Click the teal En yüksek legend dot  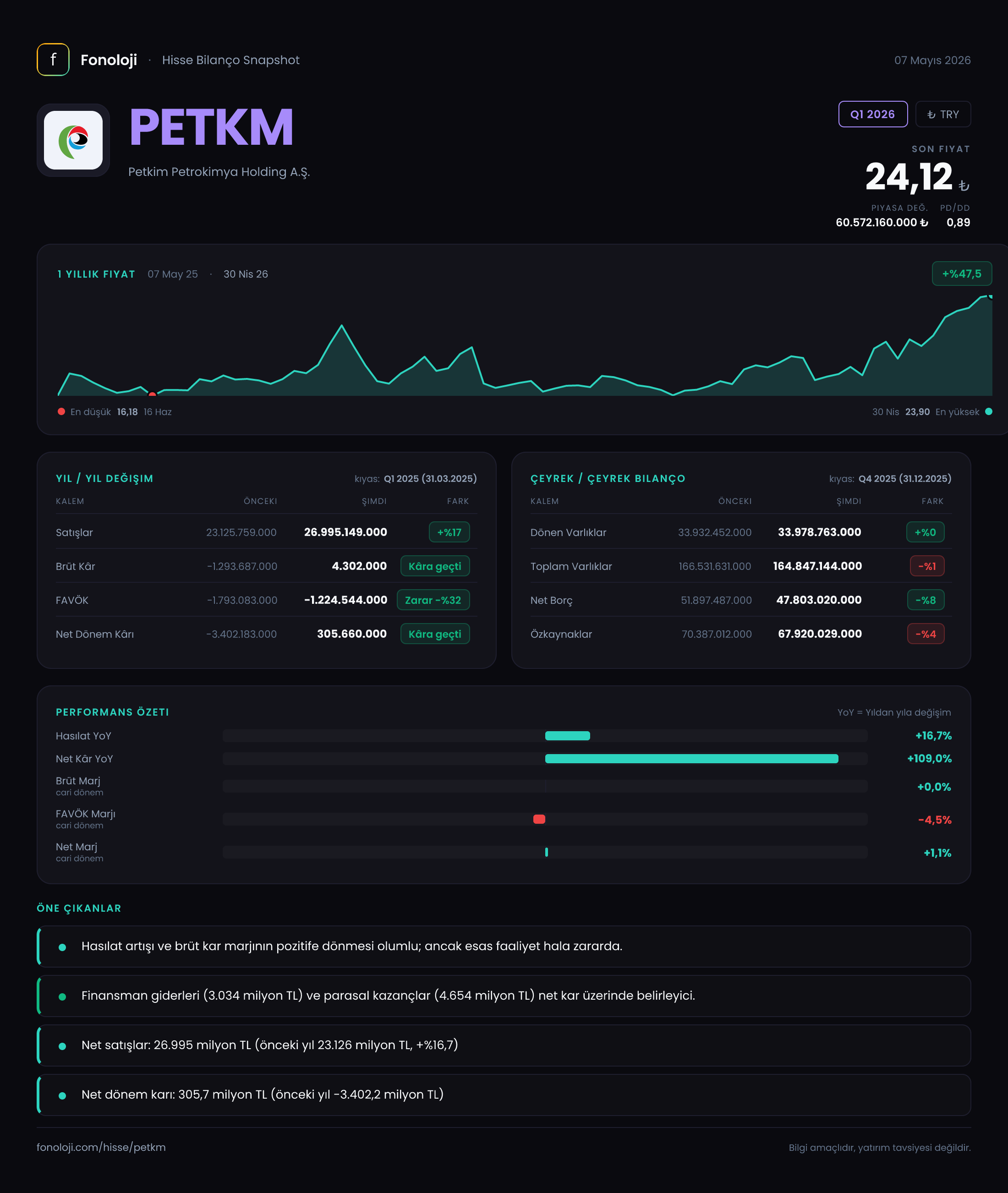point(989,411)
